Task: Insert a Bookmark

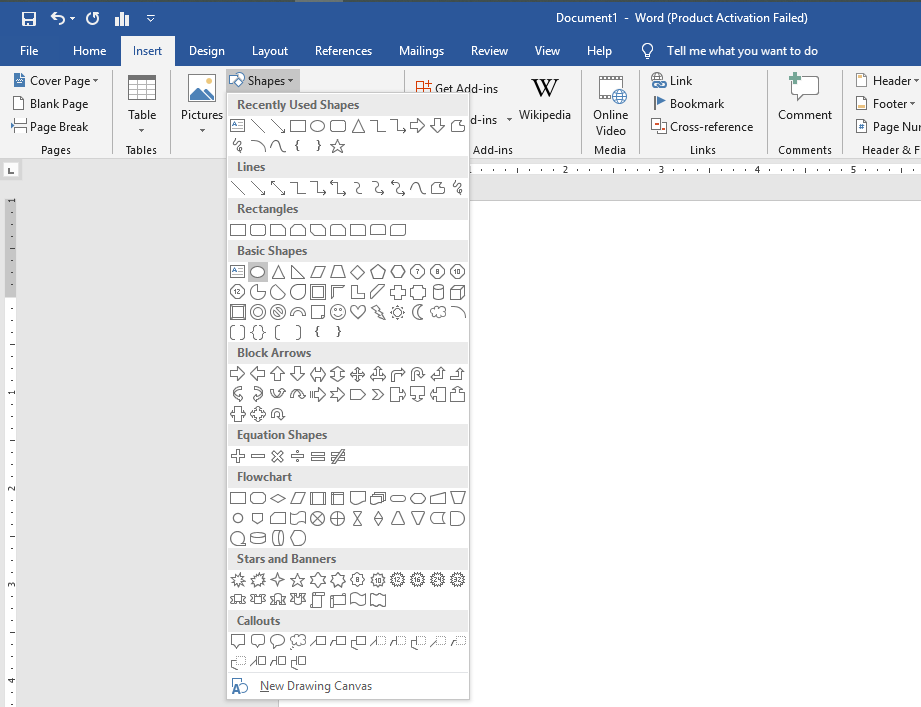Action: pos(689,104)
